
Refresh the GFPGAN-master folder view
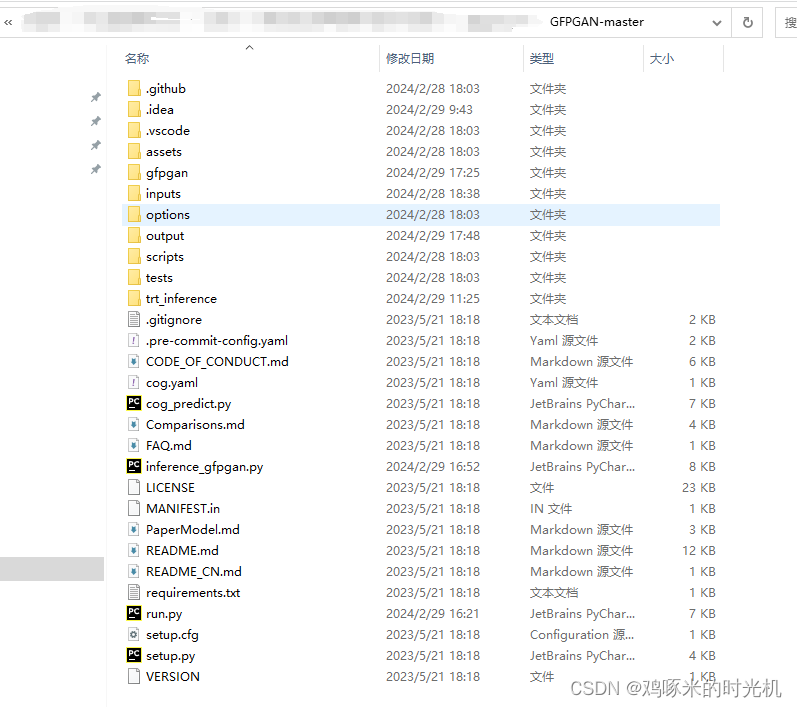[747, 22]
